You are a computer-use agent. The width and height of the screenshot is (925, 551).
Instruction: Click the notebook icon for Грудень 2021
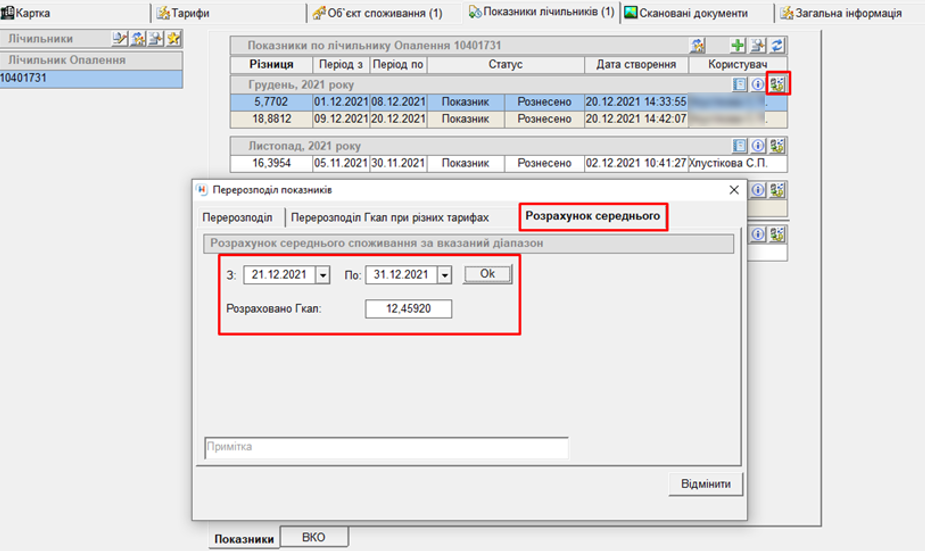pyautogui.click(x=740, y=85)
